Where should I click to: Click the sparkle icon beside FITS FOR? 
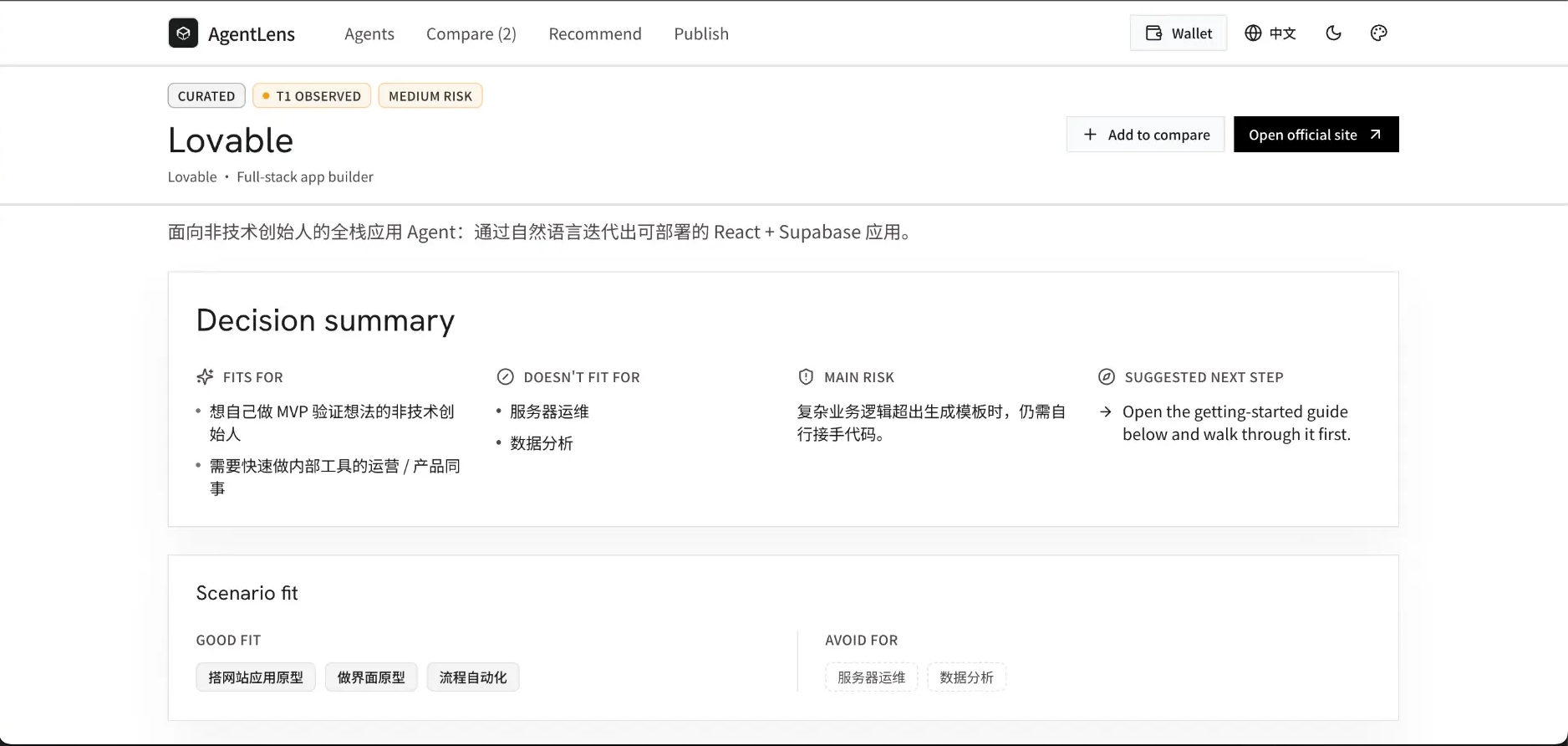[x=205, y=377]
